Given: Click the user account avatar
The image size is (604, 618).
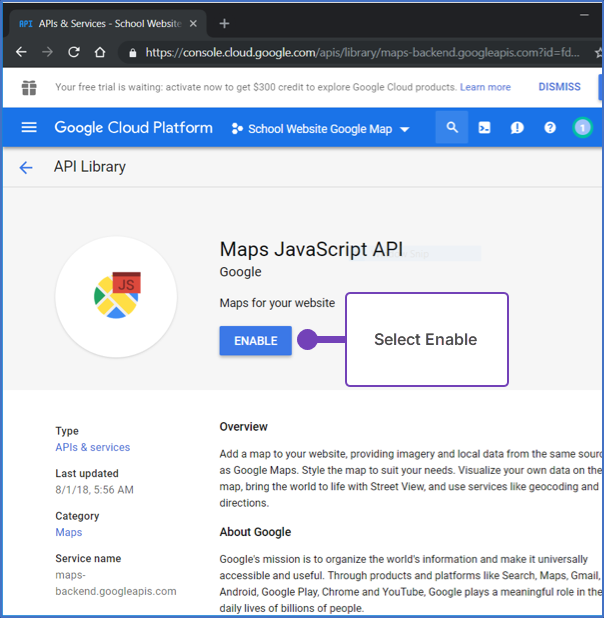Looking at the screenshot, I should coord(582,128).
